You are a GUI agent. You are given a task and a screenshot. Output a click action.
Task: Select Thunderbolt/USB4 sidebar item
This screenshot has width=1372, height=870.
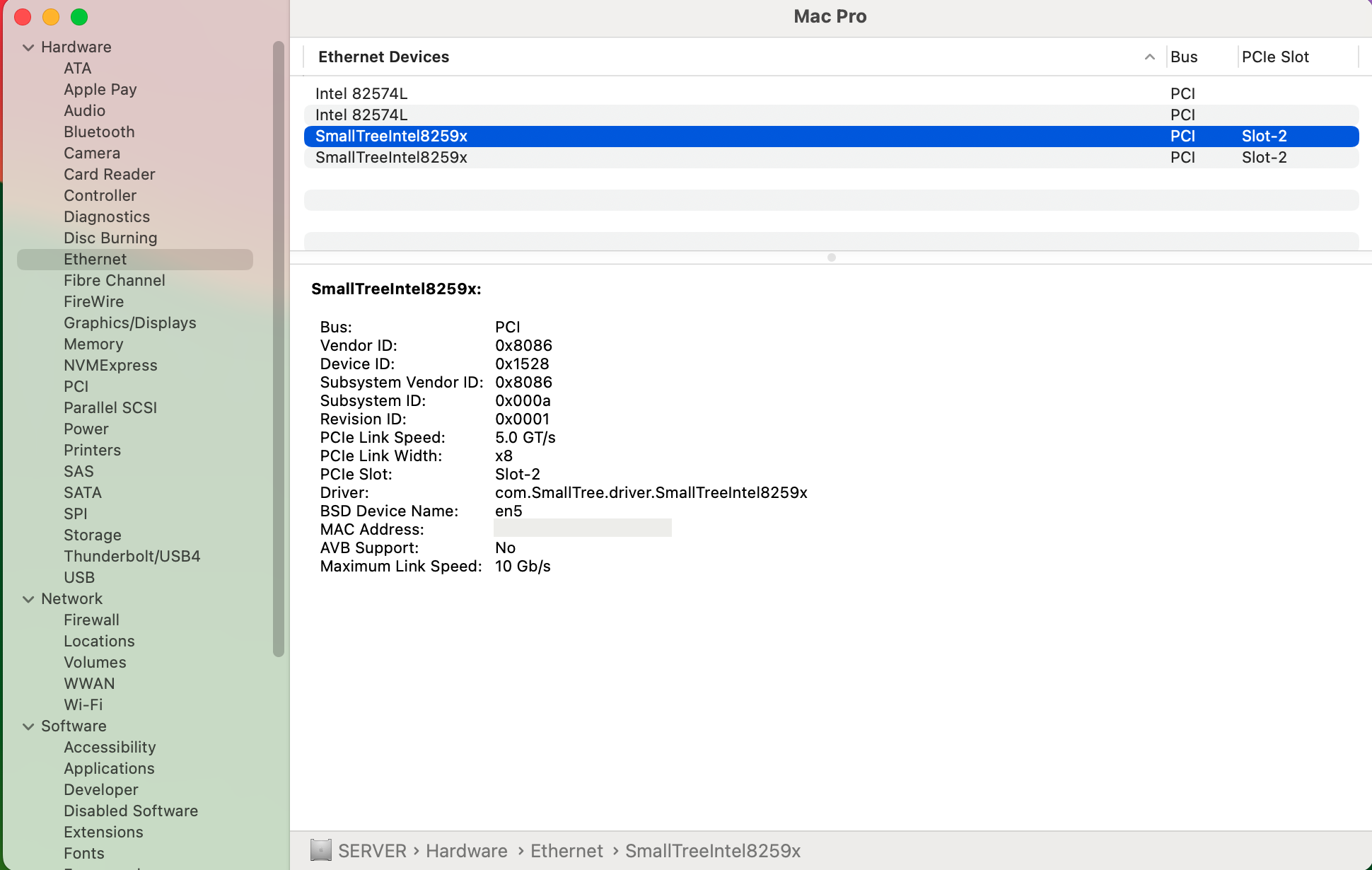[132, 557]
